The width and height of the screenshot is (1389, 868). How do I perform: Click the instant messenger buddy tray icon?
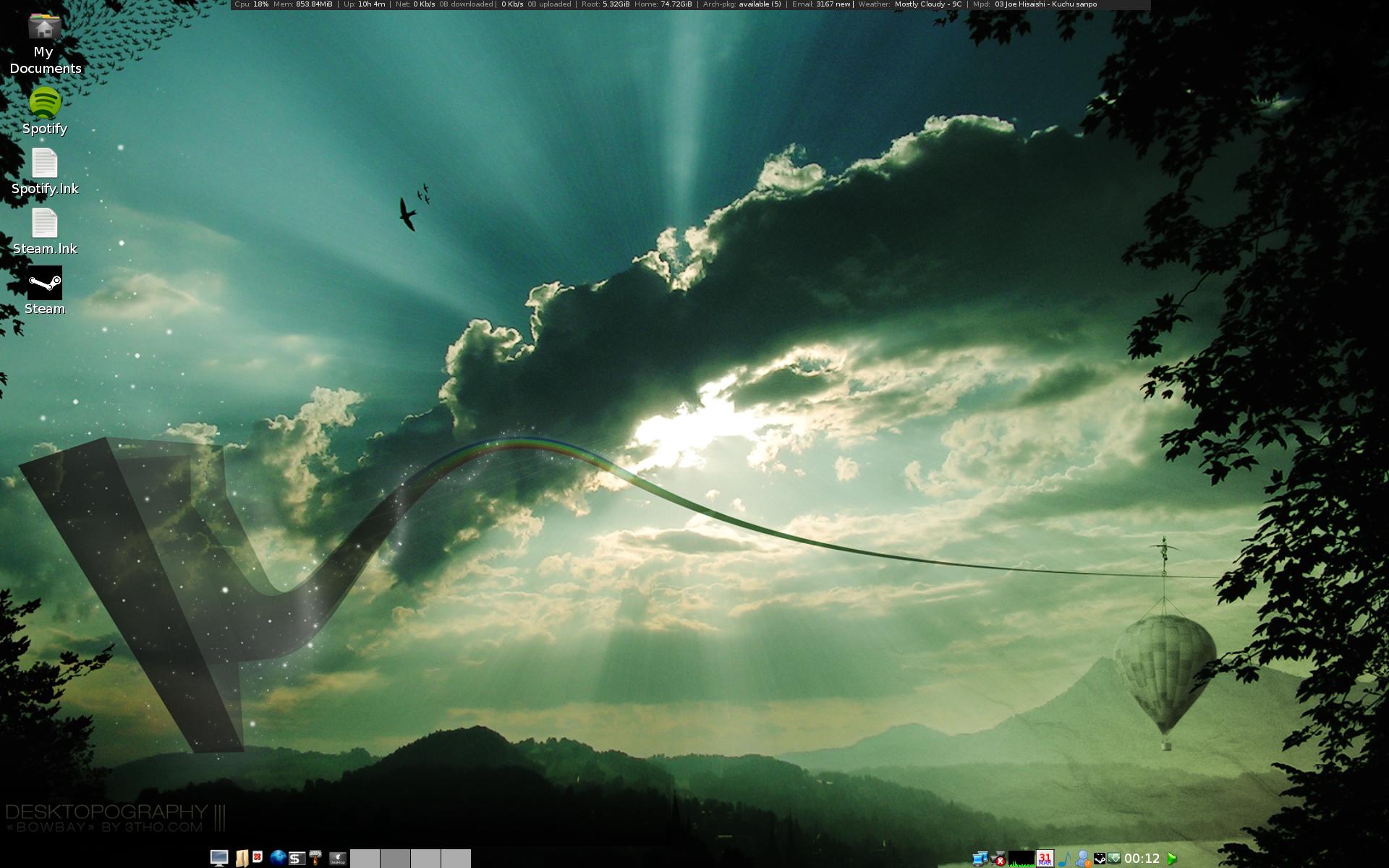point(1083,859)
